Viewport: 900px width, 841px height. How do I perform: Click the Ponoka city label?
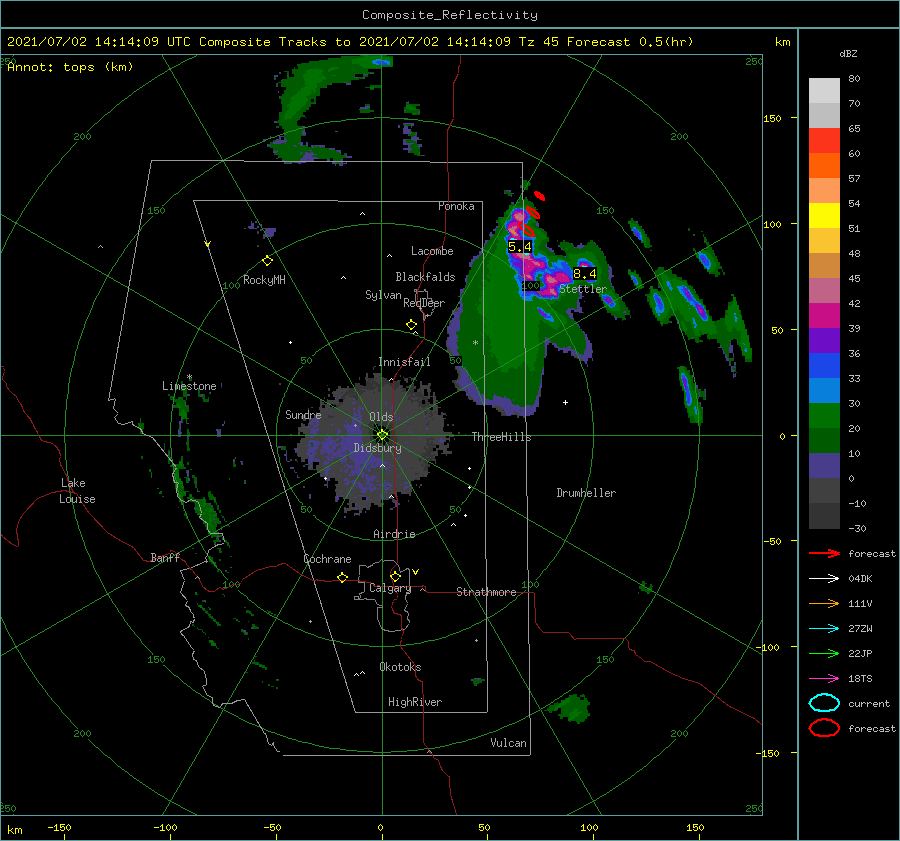[x=456, y=206]
